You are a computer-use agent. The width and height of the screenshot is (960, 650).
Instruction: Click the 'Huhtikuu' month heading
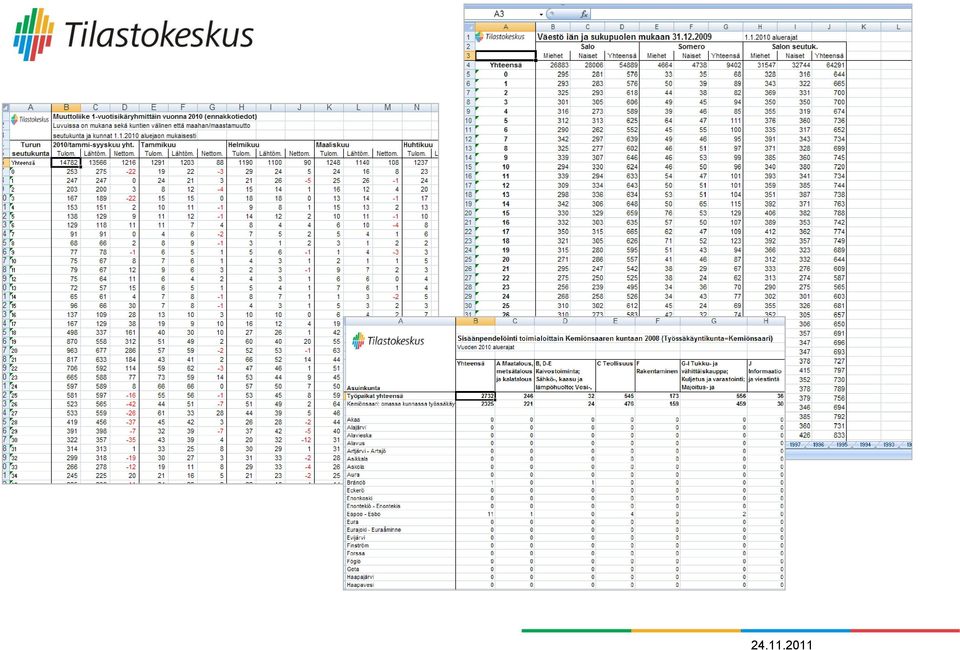418,144
